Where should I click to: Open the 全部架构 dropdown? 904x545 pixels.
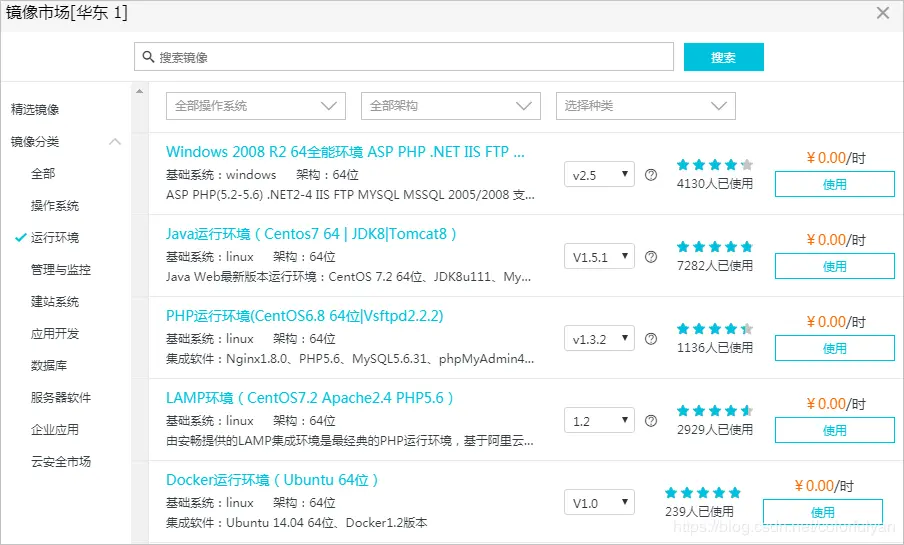[x=450, y=106]
